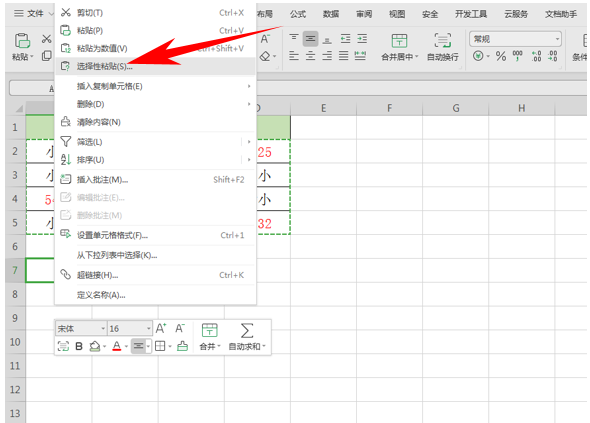
Task: Open the number format dropdown showing 常规
Action: click(515, 39)
